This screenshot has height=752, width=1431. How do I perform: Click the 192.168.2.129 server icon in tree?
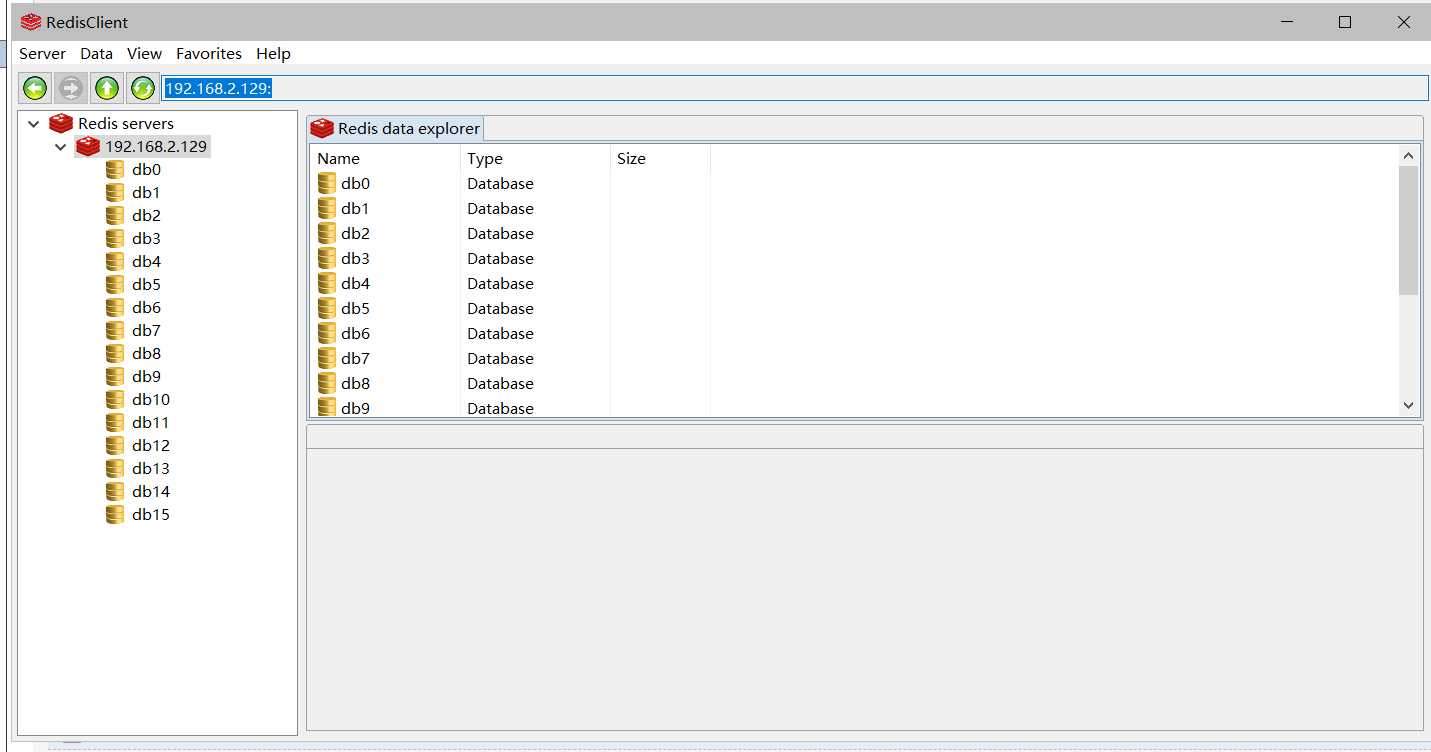[x=88, y=146]
